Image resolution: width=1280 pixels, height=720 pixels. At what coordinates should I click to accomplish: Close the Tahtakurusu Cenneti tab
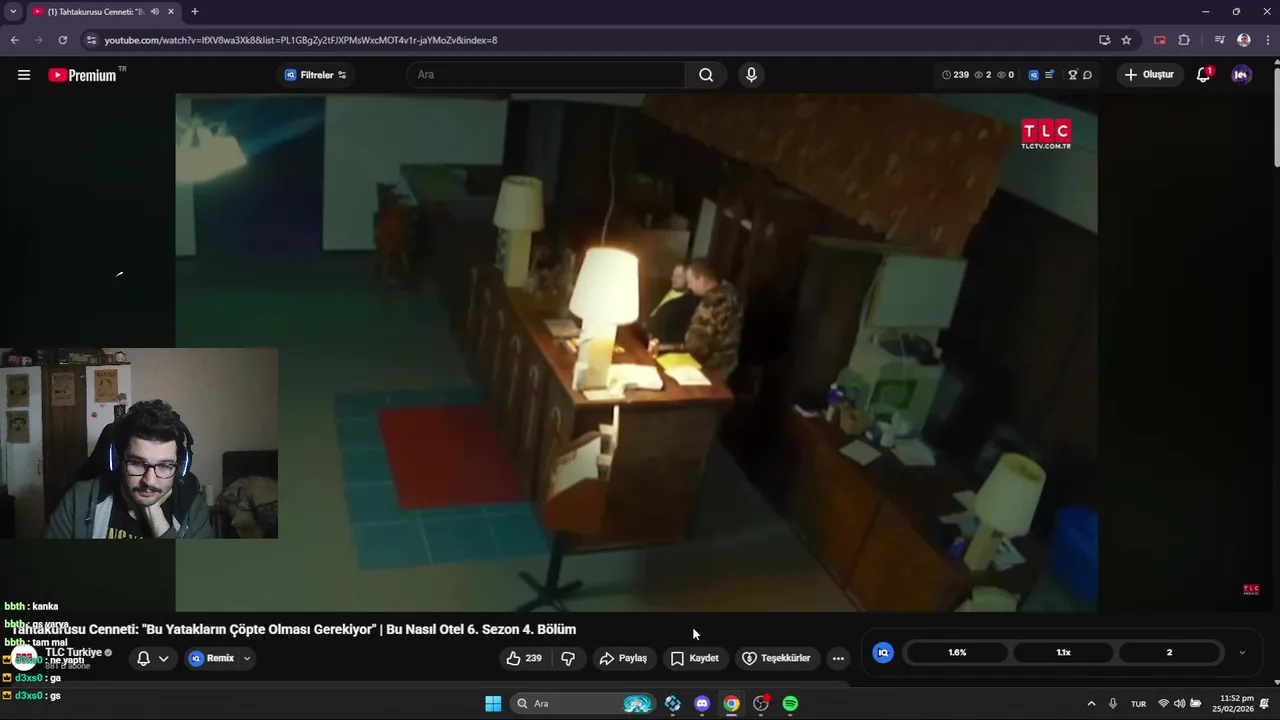[x=171, y=12]
